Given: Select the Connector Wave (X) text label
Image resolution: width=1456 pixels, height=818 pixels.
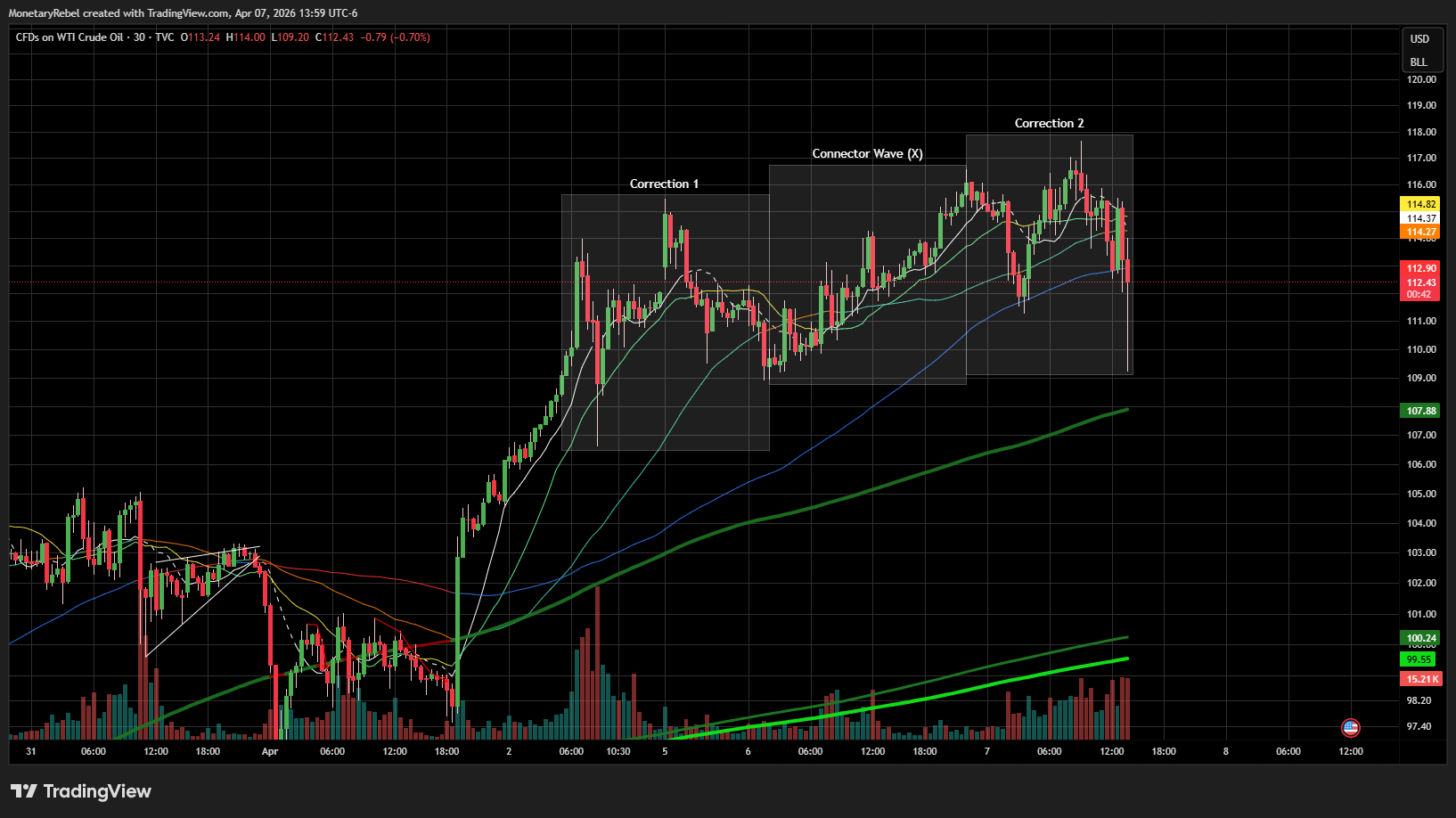Looking at the screenshot, I should pyautogui.click(x=867, y=153).
